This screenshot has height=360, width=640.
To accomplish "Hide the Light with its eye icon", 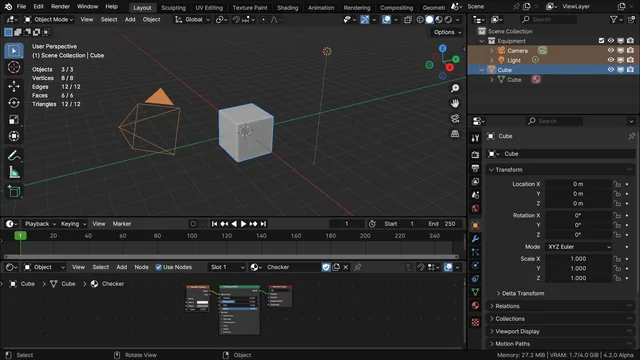I will pyautogui.click(x=611, y=60).
